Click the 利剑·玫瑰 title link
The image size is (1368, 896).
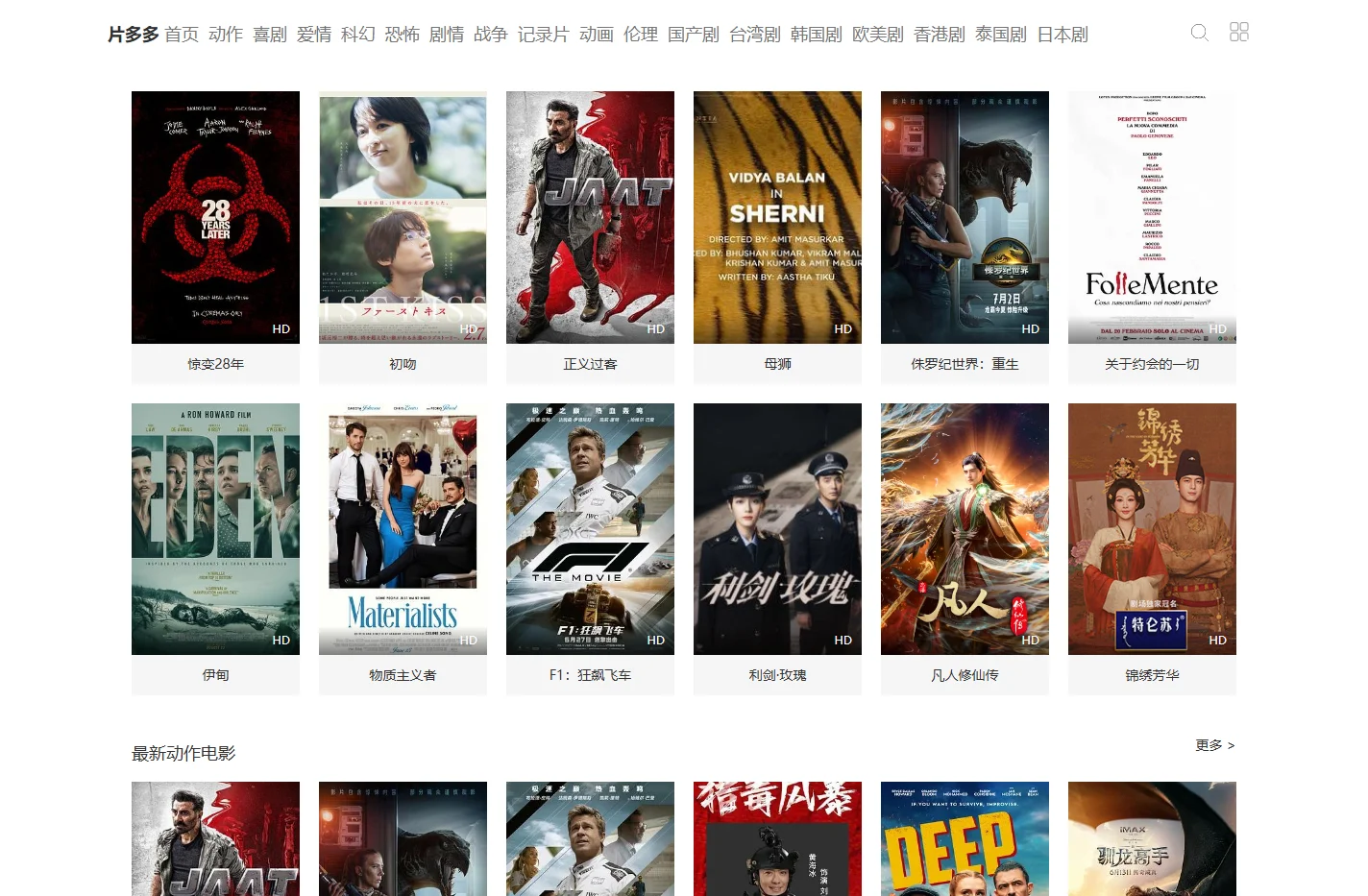pyautogui.click(x=777, y=675)
